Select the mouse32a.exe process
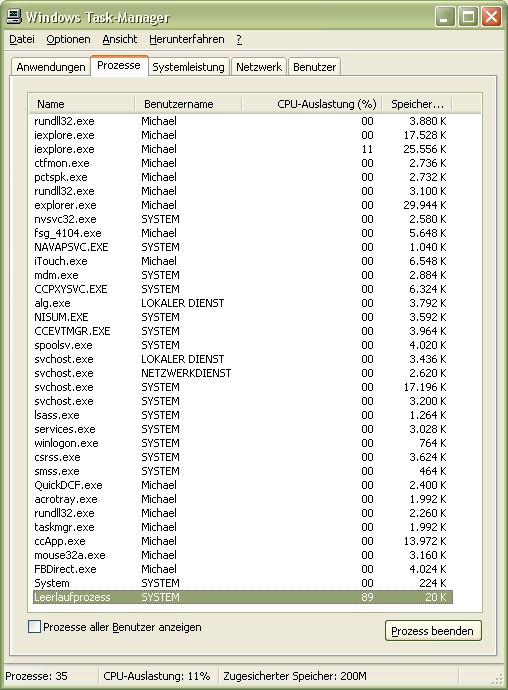Screen dimensions: 508x690 coord(243,555)
